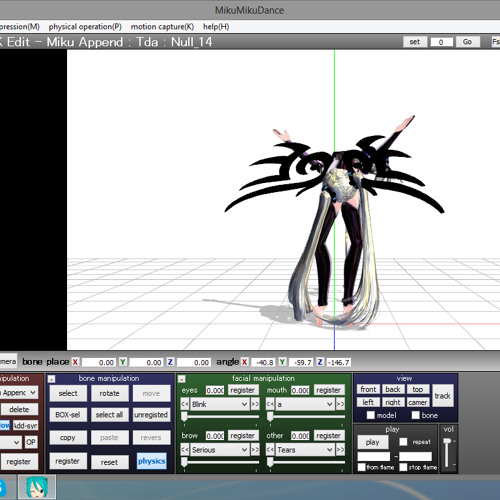Click the track view button
500x500 pixels.
pyautogui.click(x=443, y=396)
